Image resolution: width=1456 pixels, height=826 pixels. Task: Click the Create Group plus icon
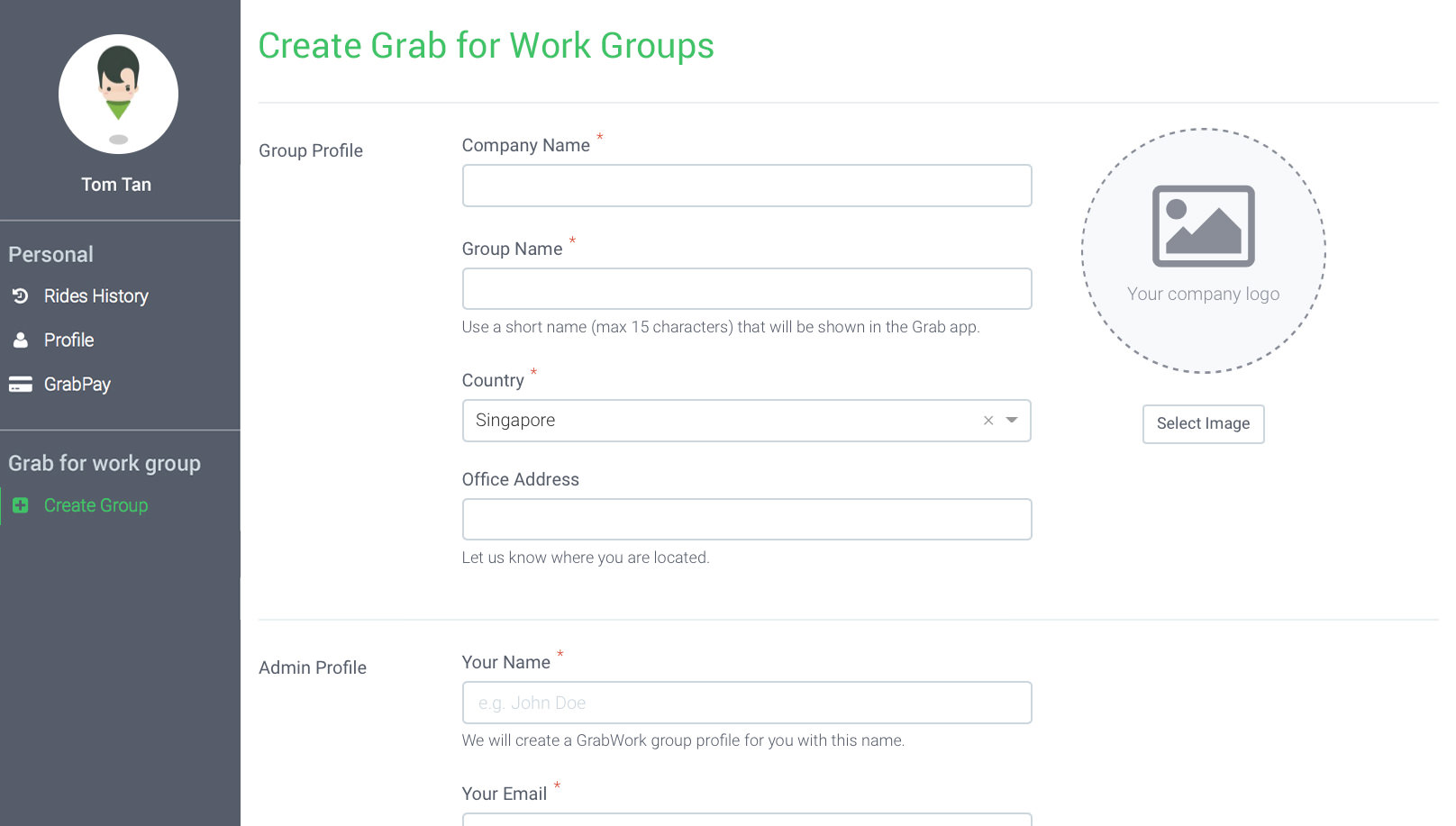tap(20, 506)
